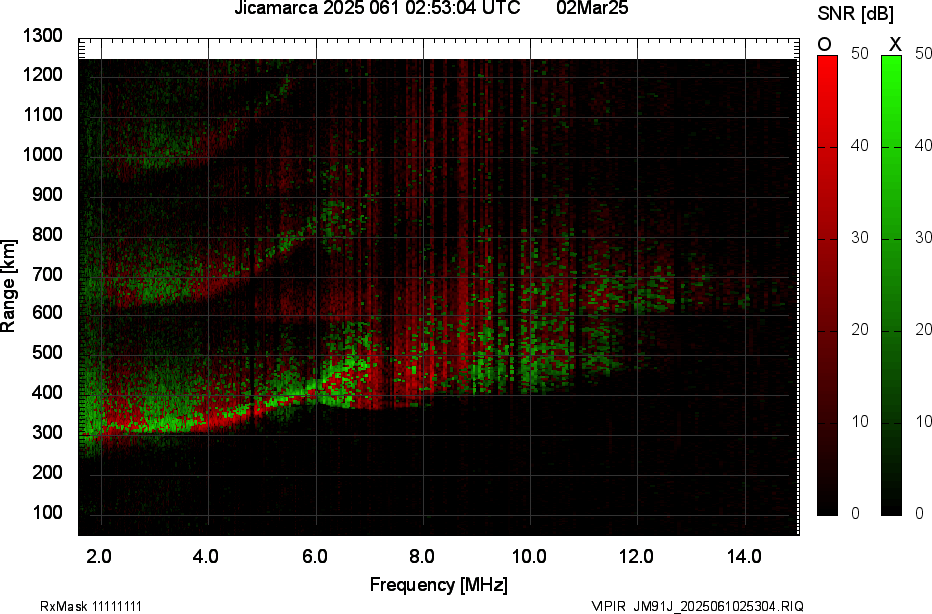The height and width of the screenshot is (614, 932).
Task: Click the red O-mode SNR colorbar
Action: click(827, 285)
